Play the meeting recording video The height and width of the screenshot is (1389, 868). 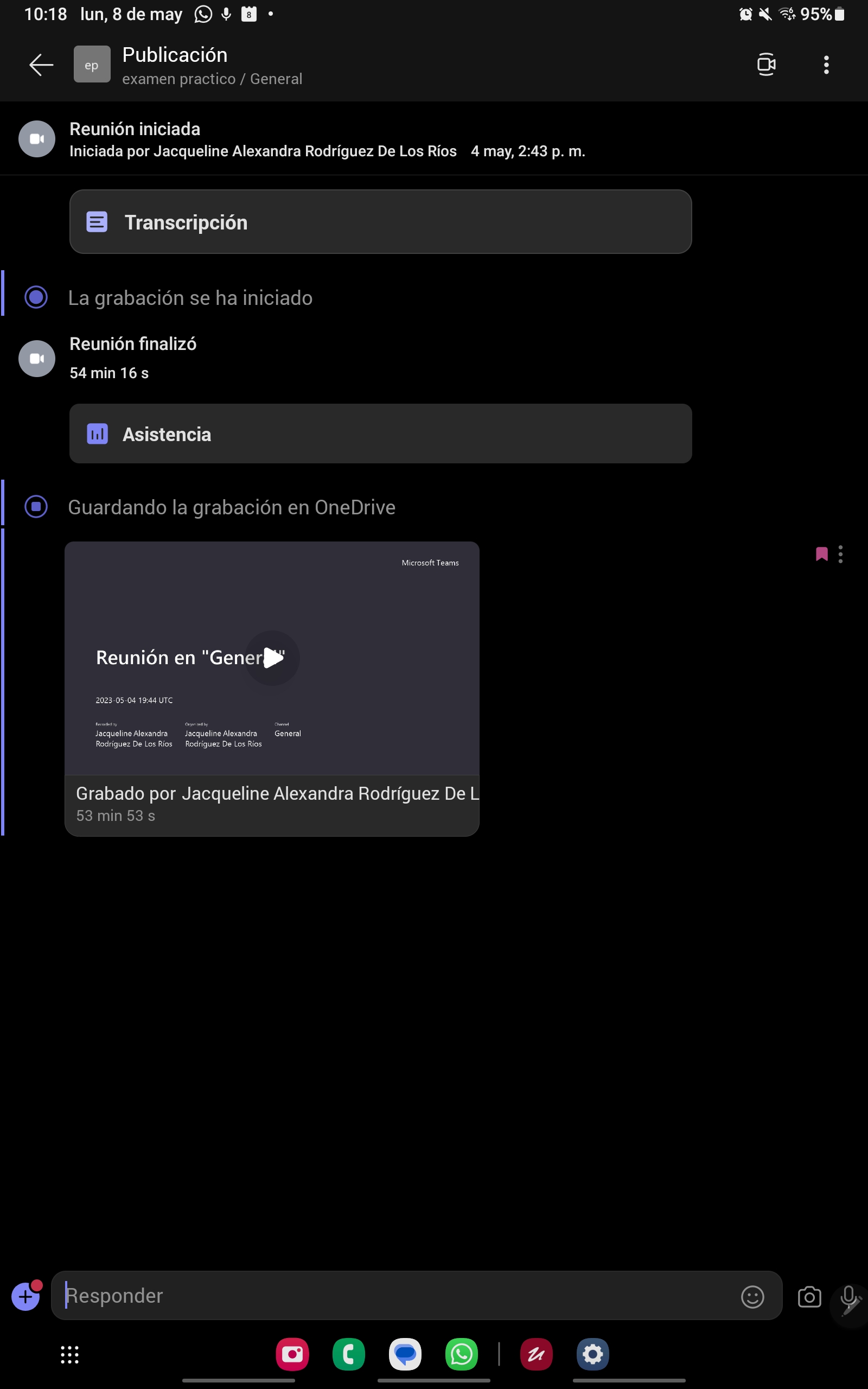[272, 657]
